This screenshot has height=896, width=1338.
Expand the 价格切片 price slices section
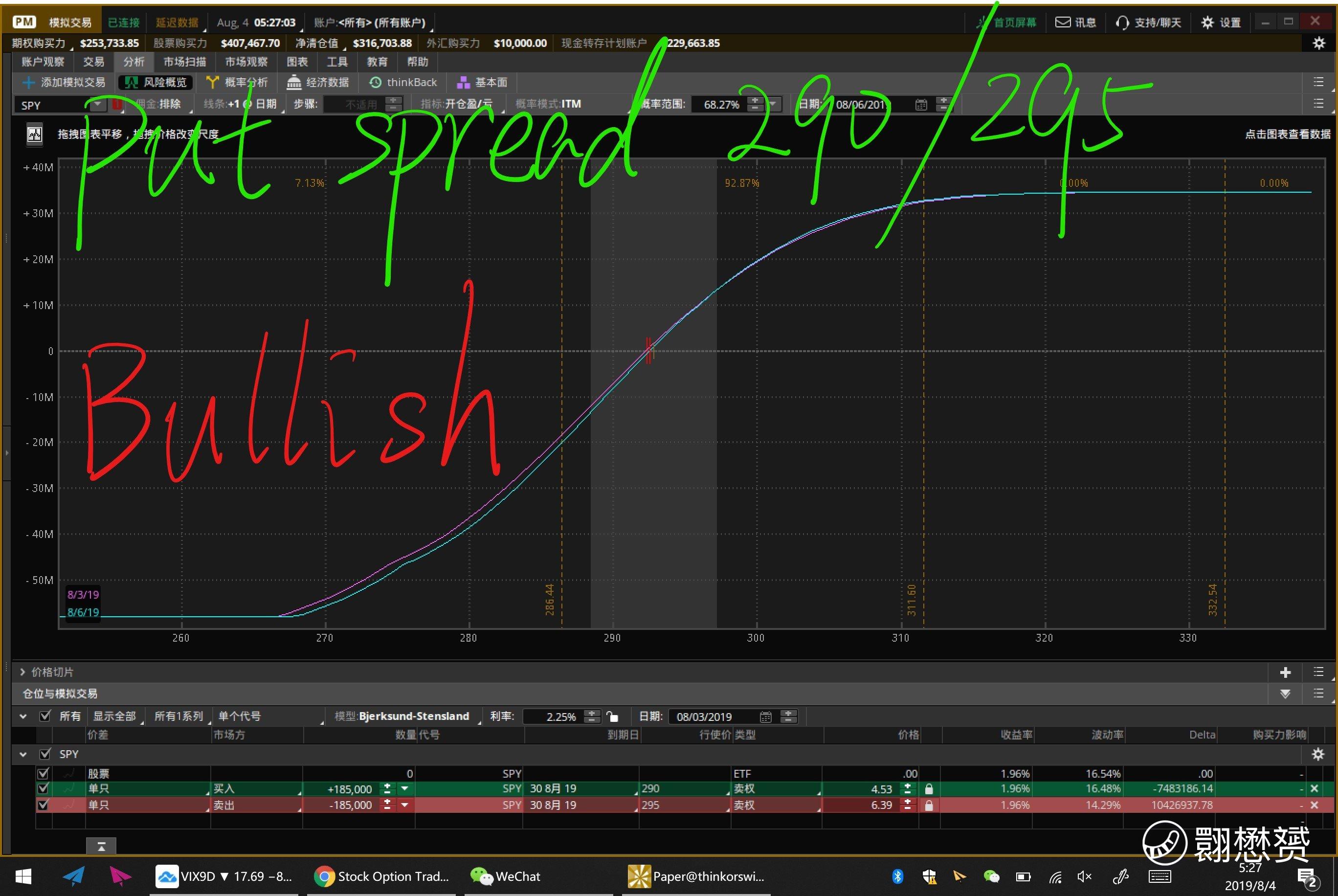click(23, 672)
